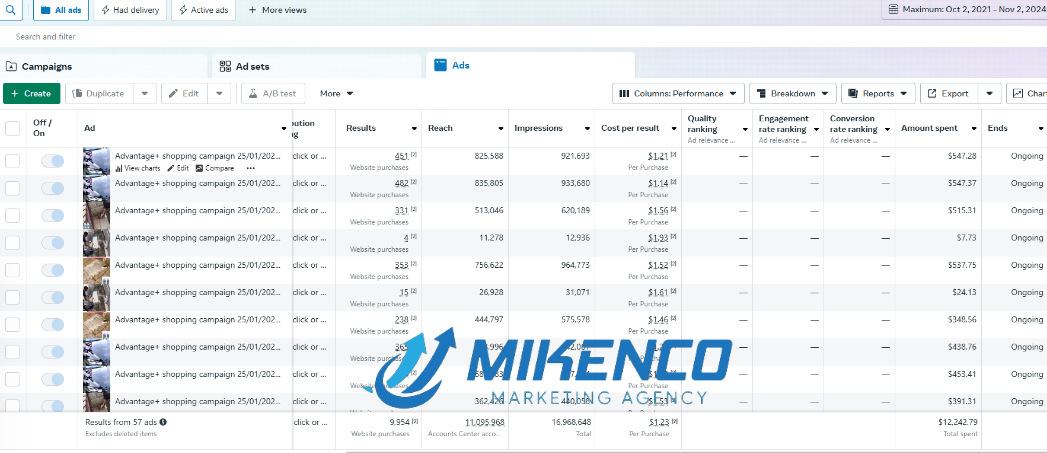Toggle off the ad with 353 results

[52, 270]
